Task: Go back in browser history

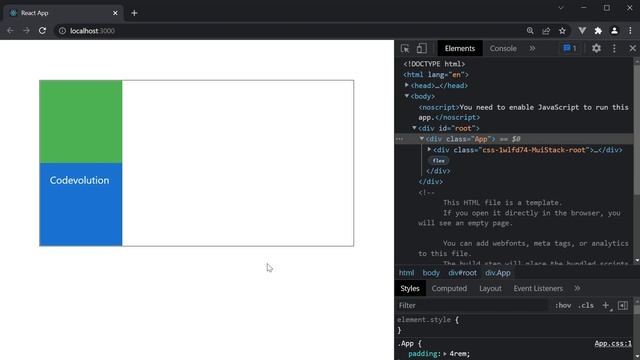Action: click(x=10, y=31)
